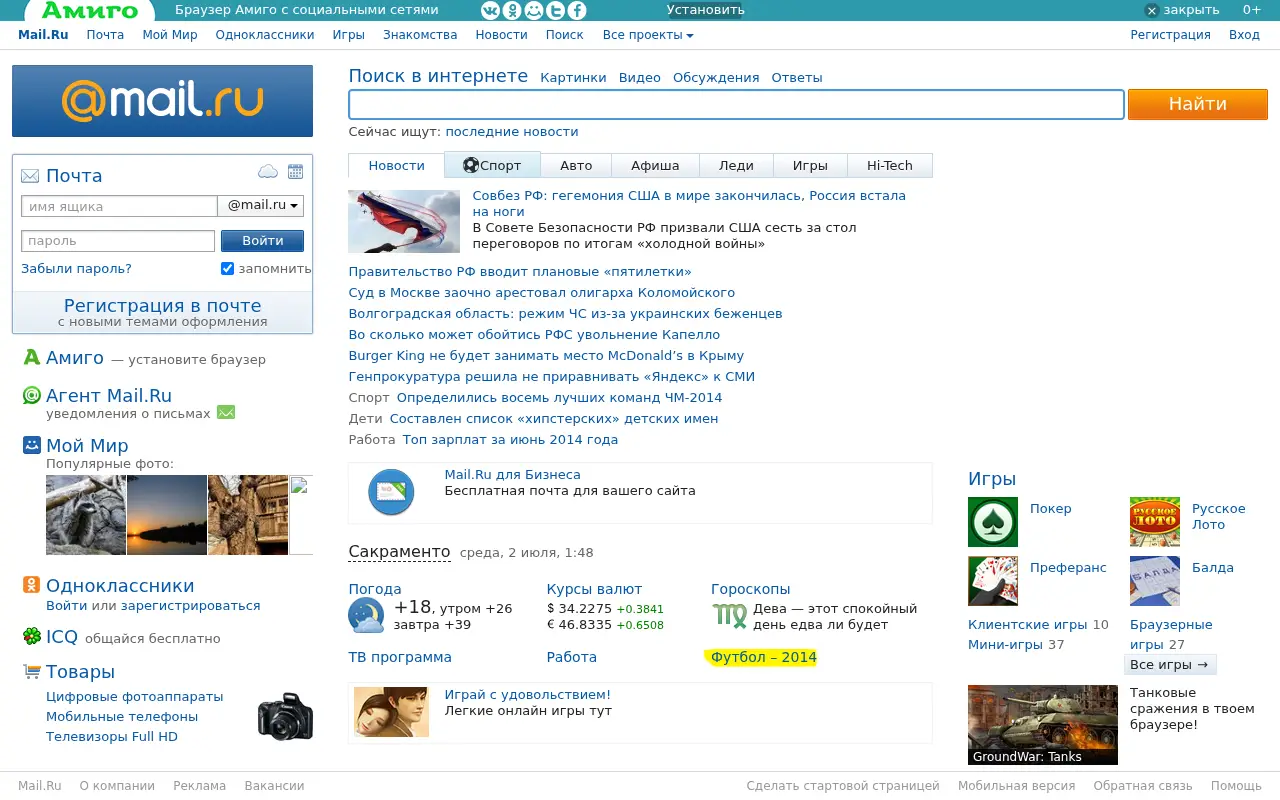Click the orange Найти search button
Screen dimensions: 1280x800
[1197, 104]
